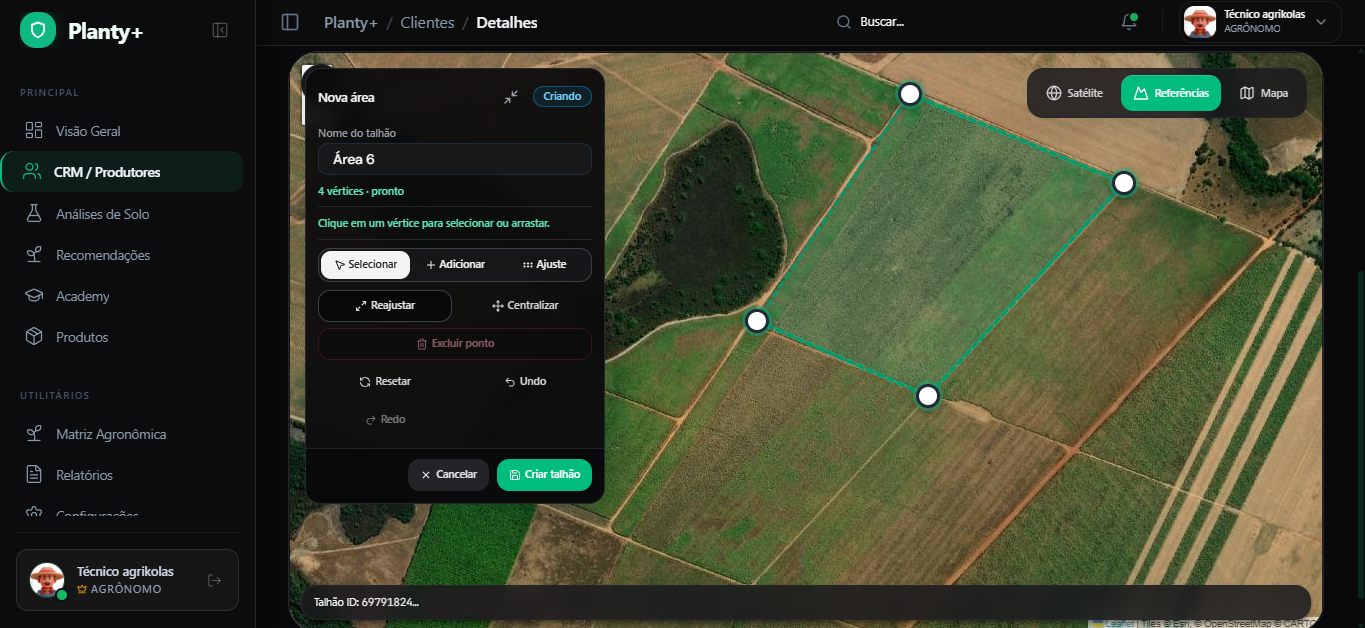
Task: Open Análises de Solo flask icon
Action: click(34, 214)
